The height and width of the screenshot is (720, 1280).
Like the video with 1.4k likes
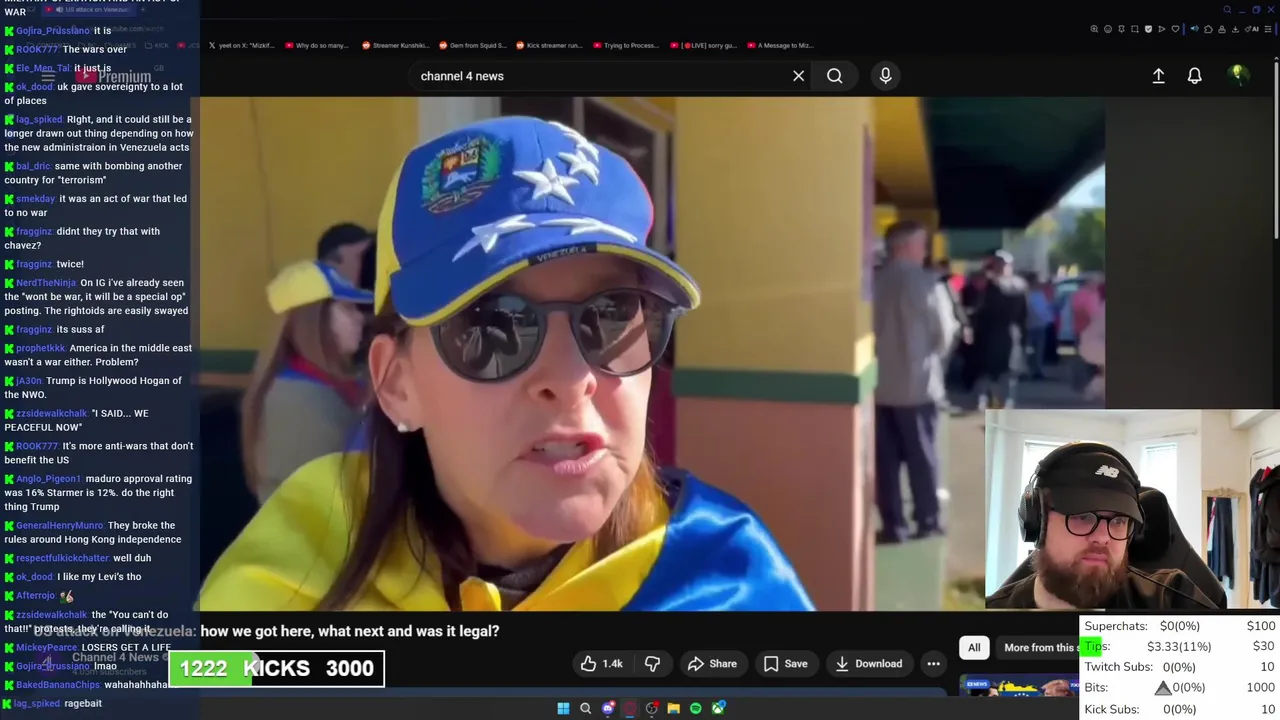pyautogui.click(x=601, y=664)
